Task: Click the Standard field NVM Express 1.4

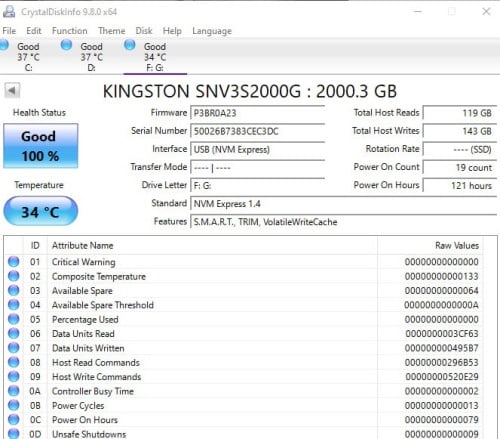Action: [x=344, y=204]
